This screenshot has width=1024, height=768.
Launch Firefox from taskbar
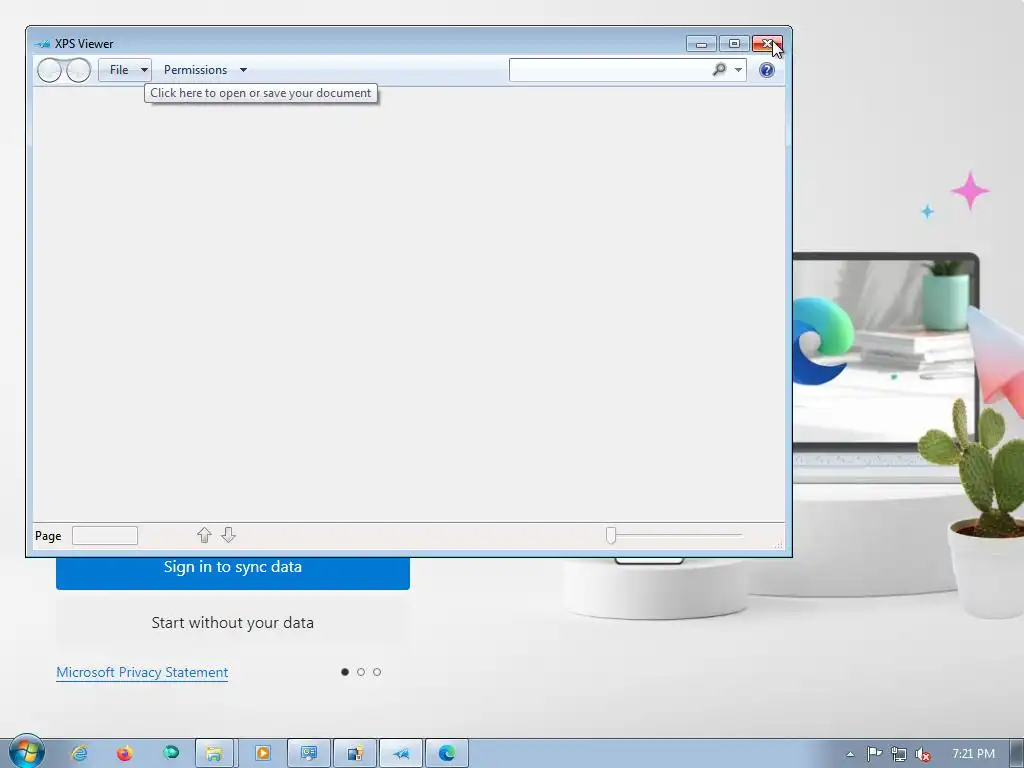[124, 753]
